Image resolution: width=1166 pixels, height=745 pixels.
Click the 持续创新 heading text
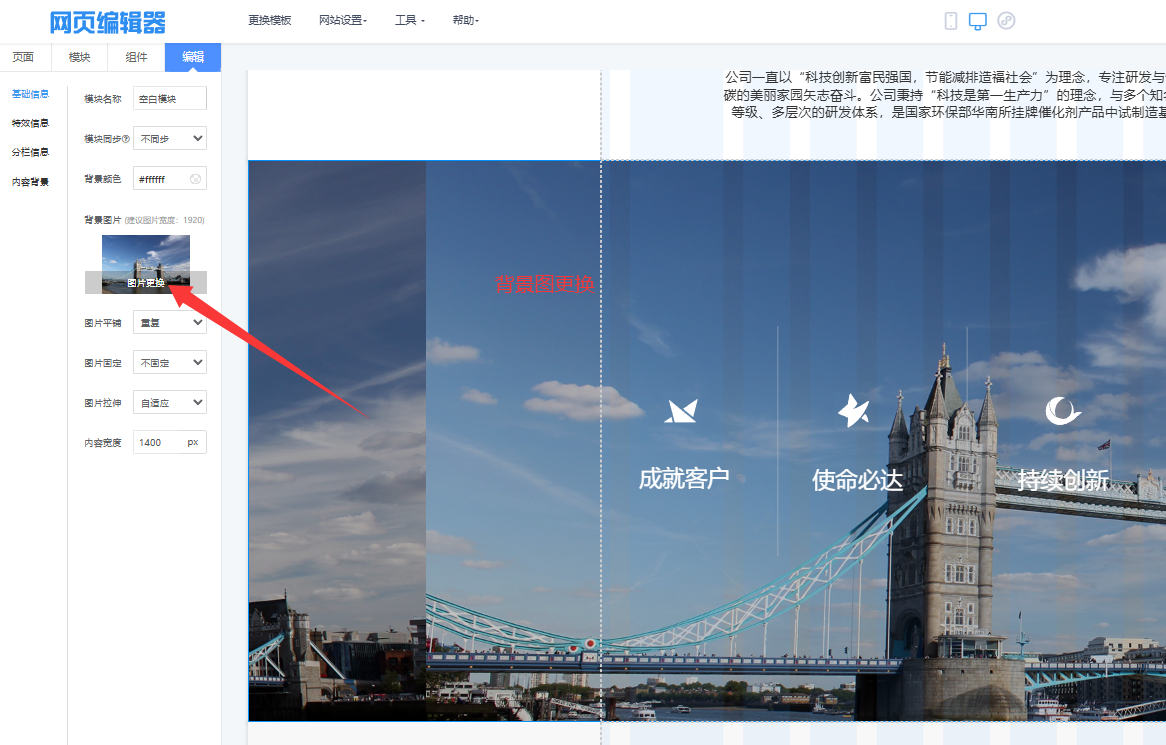[1063, 480]
